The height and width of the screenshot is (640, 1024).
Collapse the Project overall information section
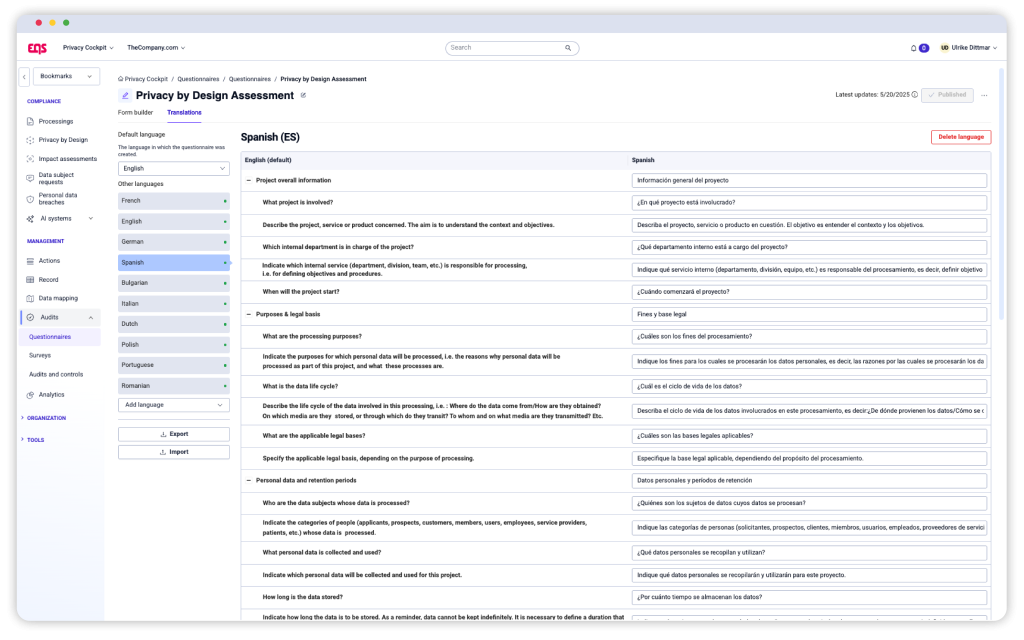(x=248, y=181)
